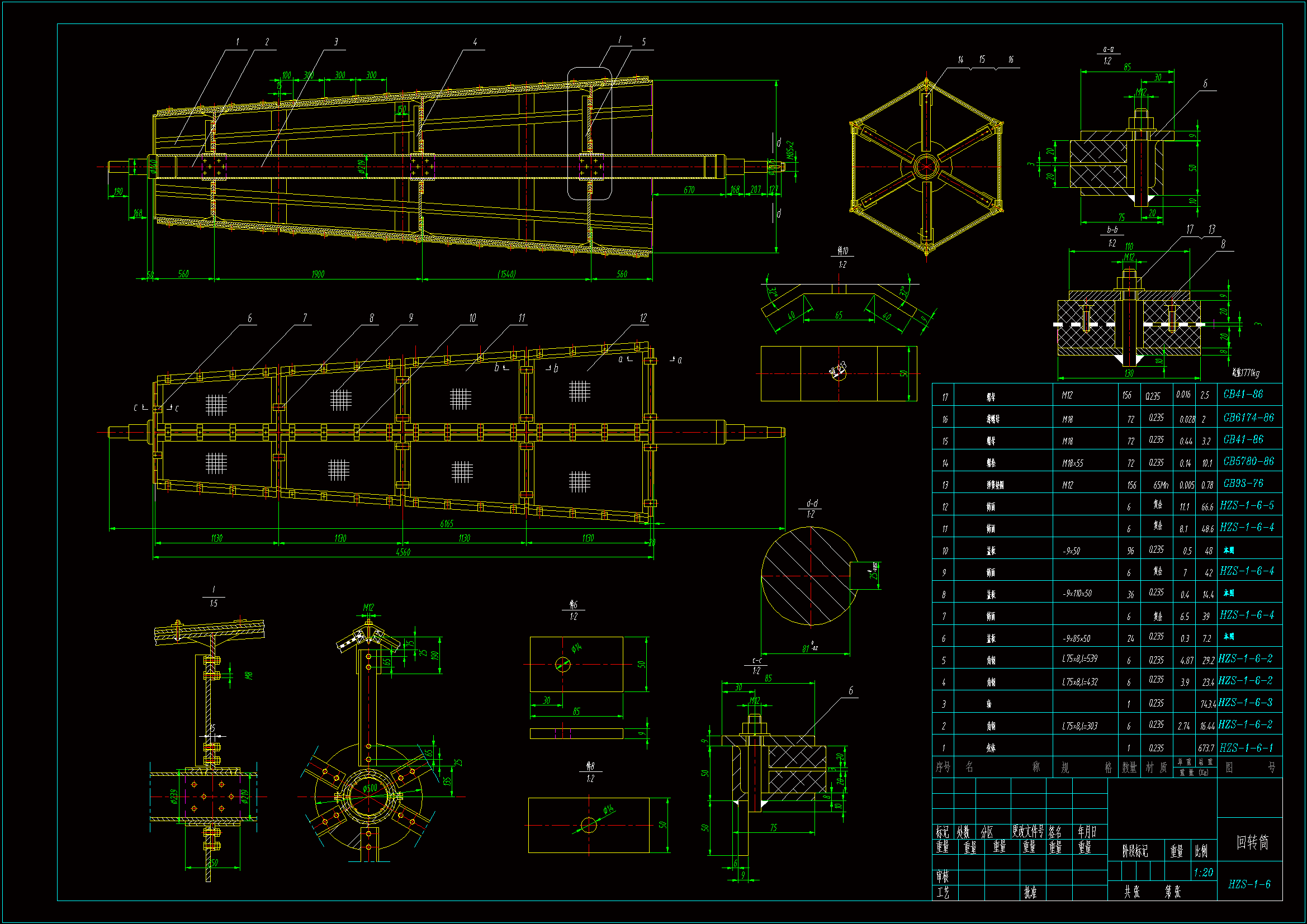Click GB5780-86 standard in parts list
This screenshot has width=1307, height=924.
[1248, 461]
